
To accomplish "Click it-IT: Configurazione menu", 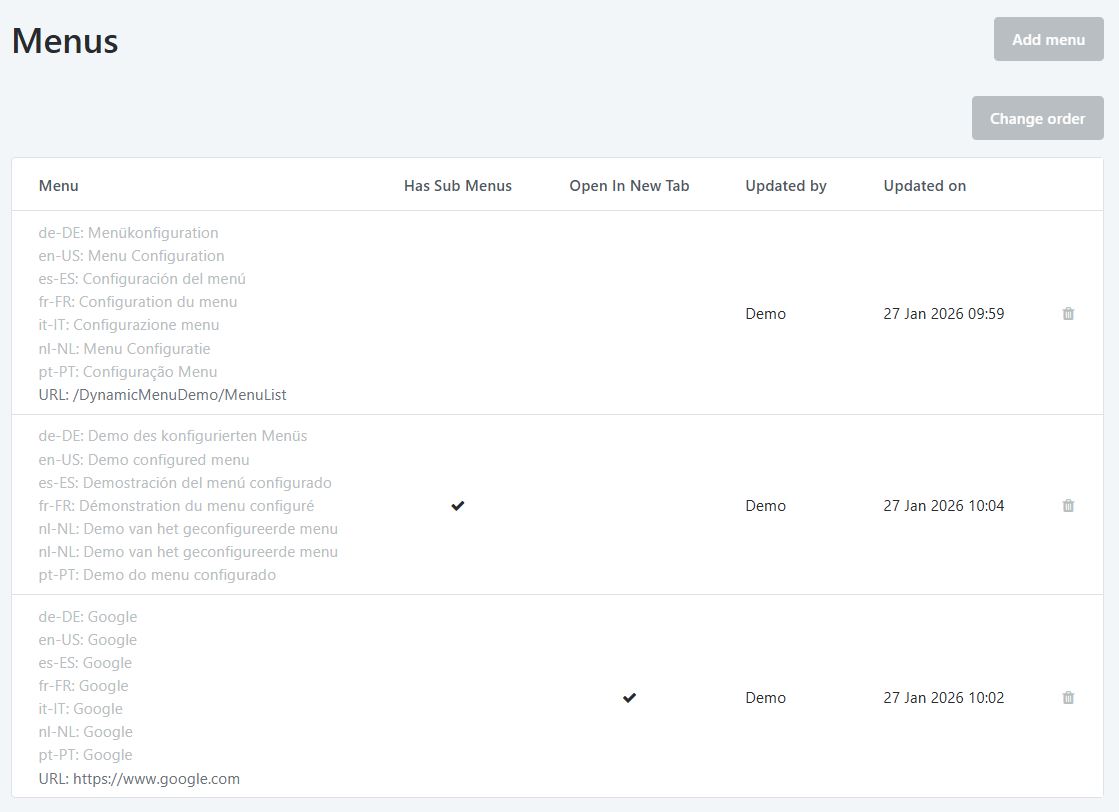I will pos(128,325).
